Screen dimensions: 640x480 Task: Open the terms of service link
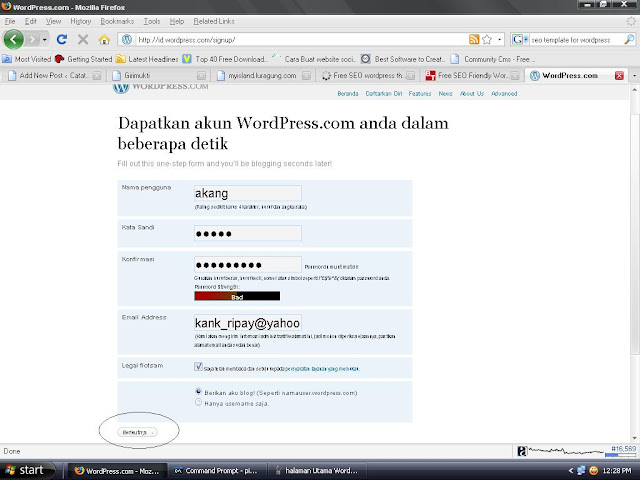click(322, 369)
